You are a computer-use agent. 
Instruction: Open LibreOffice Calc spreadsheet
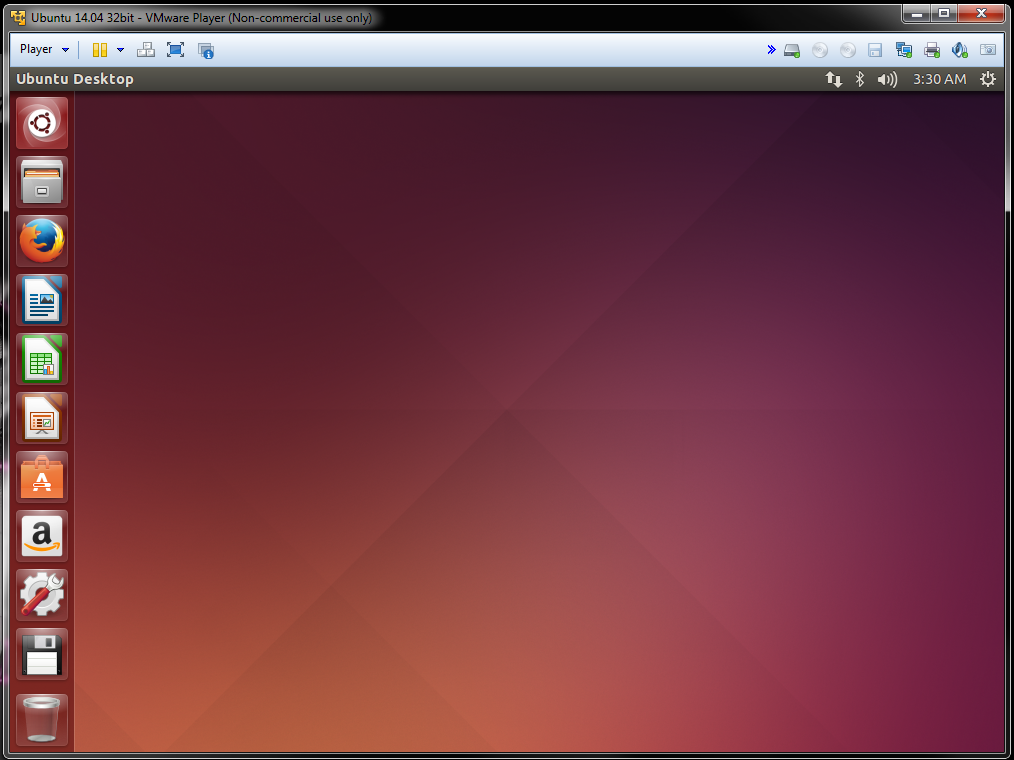[x=42, y=358]
